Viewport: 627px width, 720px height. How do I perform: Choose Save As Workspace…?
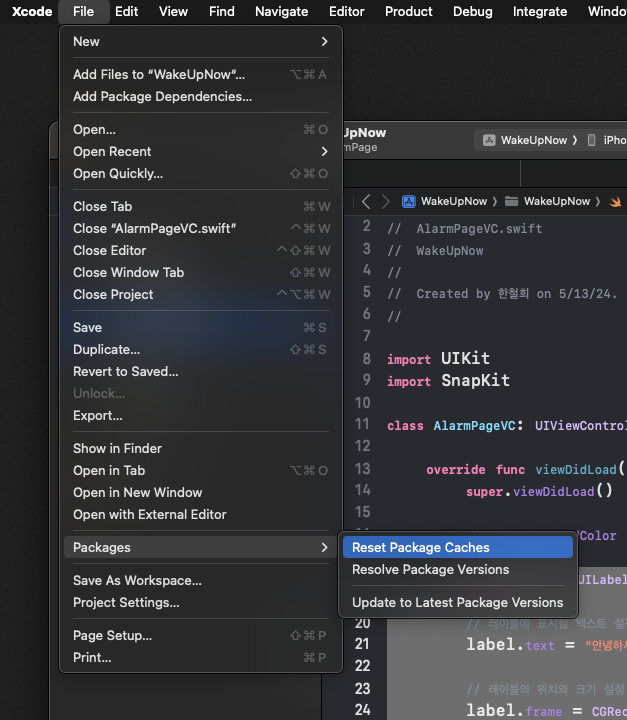pos(201,580)
